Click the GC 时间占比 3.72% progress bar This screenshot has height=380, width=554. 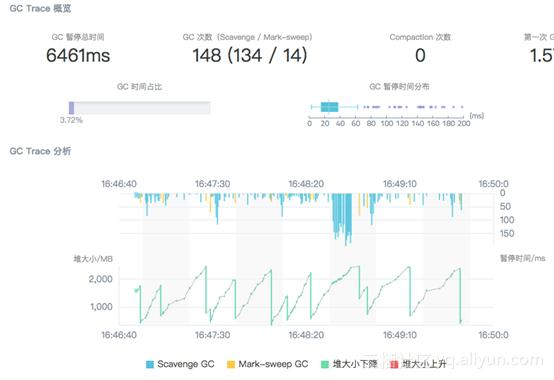[140, 108]
